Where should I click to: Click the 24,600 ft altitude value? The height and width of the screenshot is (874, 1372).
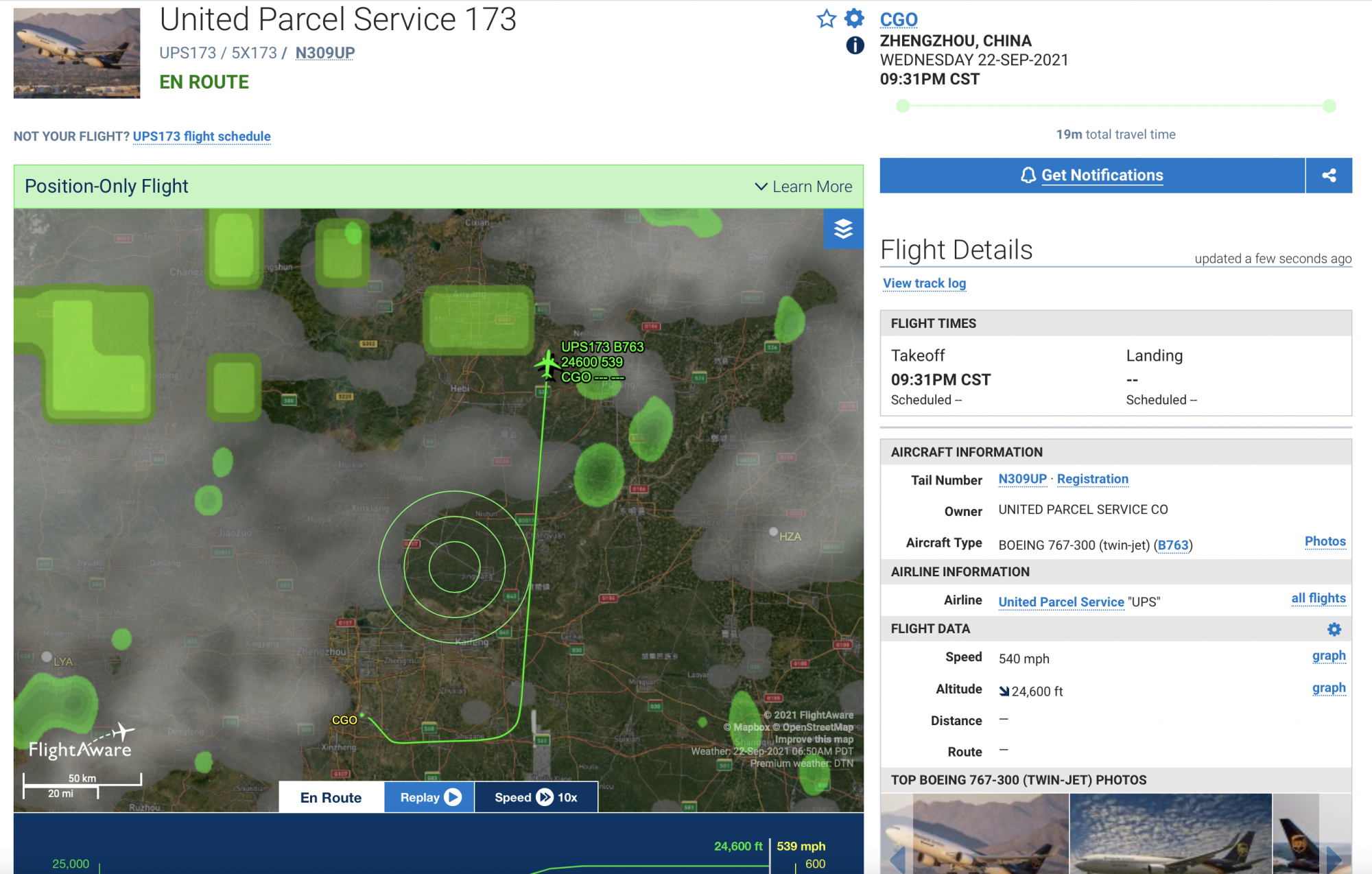point(1037,692)
